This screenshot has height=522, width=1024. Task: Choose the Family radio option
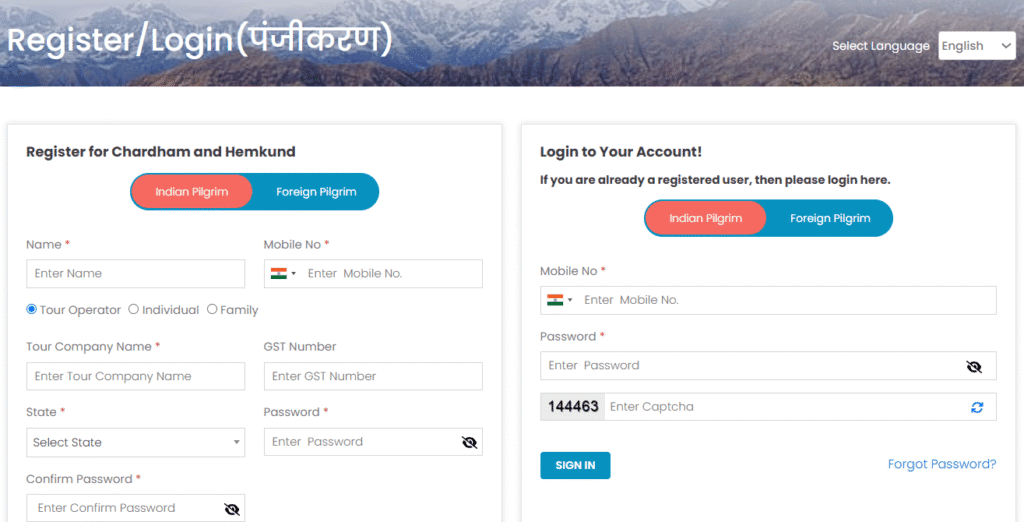[x=212, y=309]
